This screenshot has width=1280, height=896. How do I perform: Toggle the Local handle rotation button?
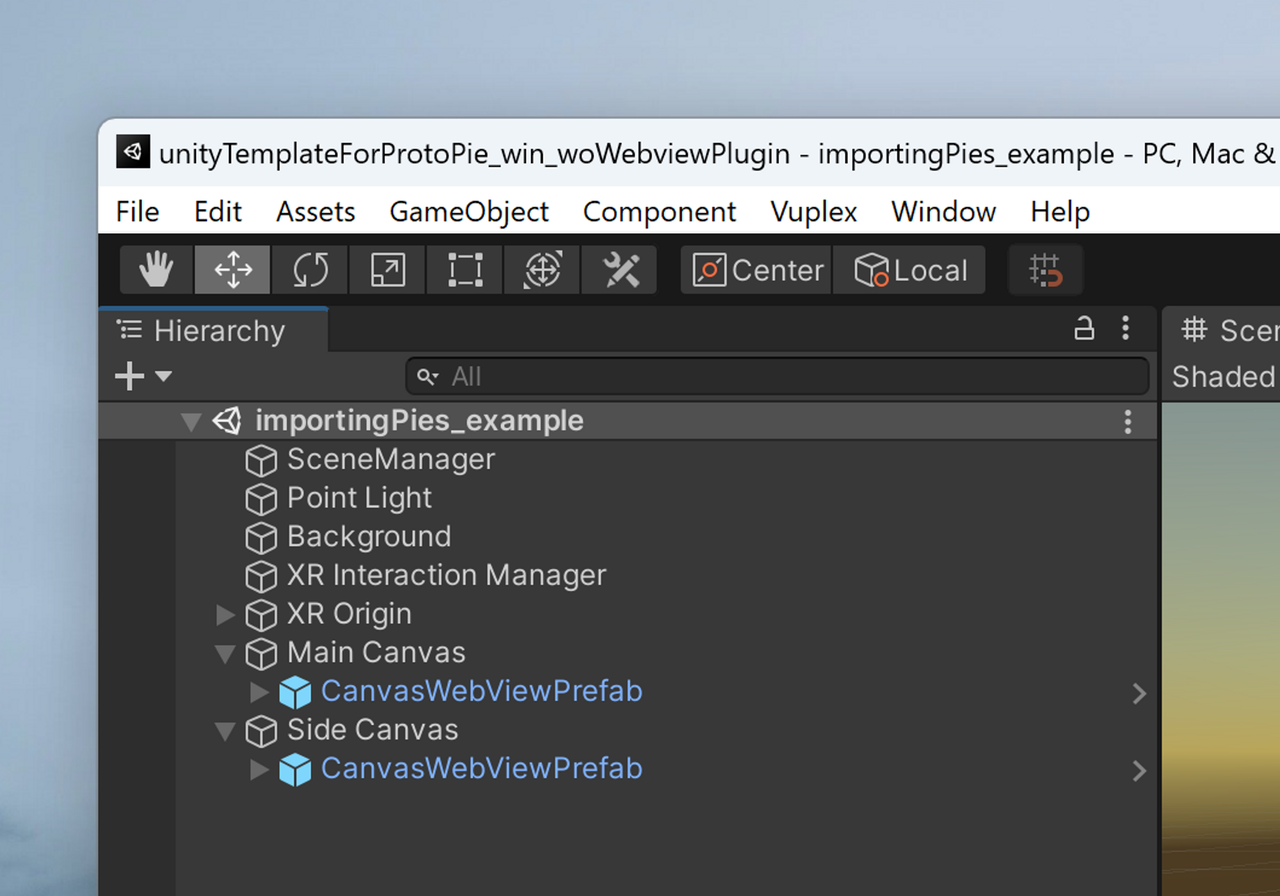(909, 270)
